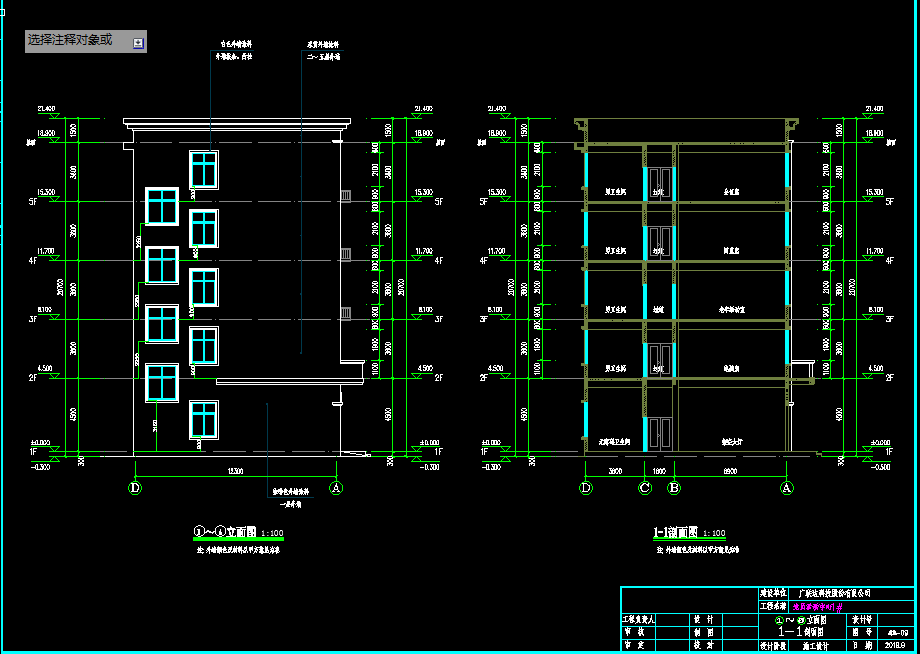Select the ①~④立面图 drawing title
Image resolution: width=920 pixels, height=654 pixels.
(x=225, y=532)
